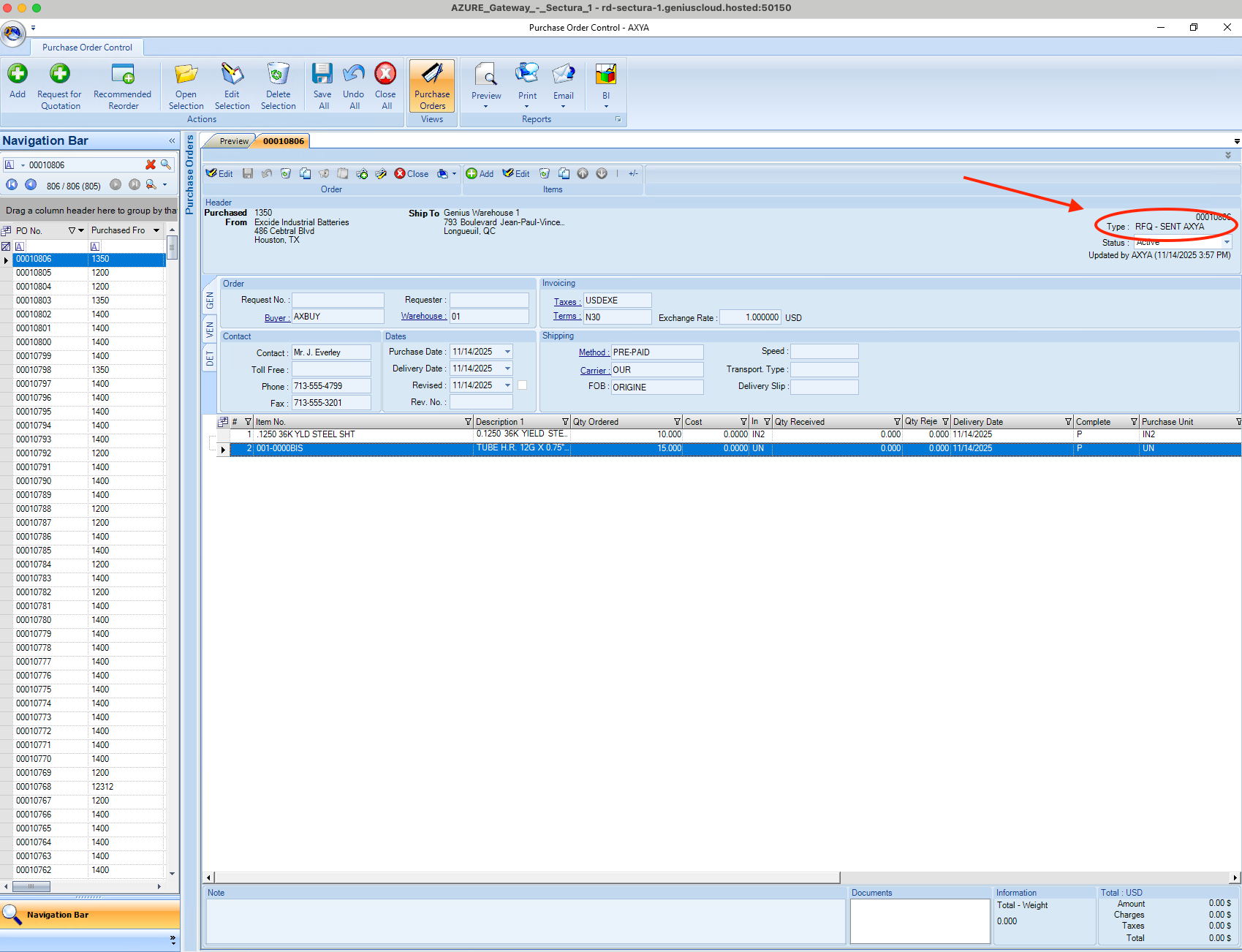Select PO 00010805 in navigation list

[34, 273]
